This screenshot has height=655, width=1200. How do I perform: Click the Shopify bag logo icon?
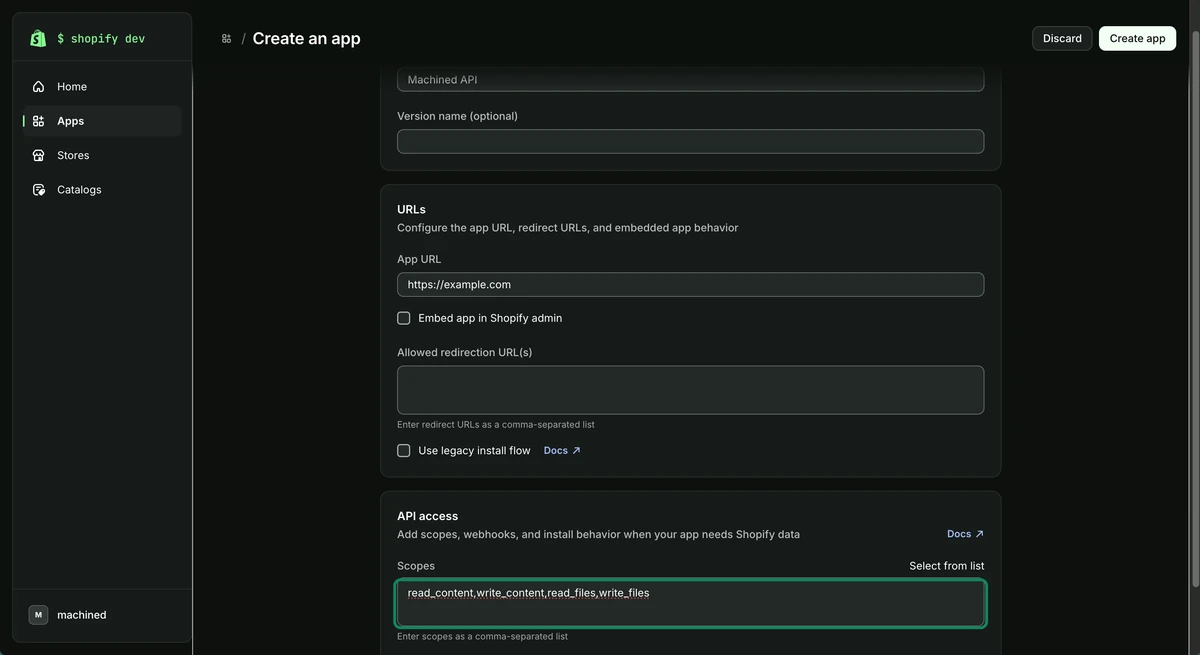coord(38,38)
